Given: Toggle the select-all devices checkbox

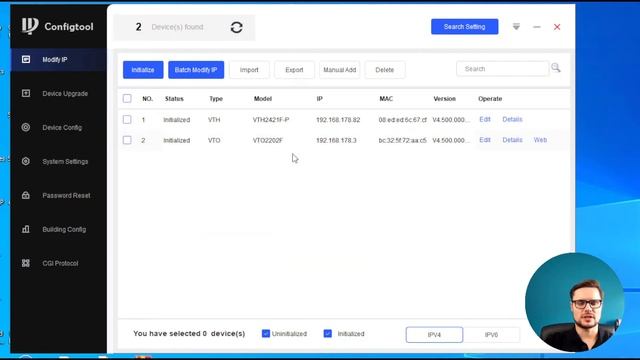Looking at the screenshot, I should pyautogui.click(x=127, y=98).
